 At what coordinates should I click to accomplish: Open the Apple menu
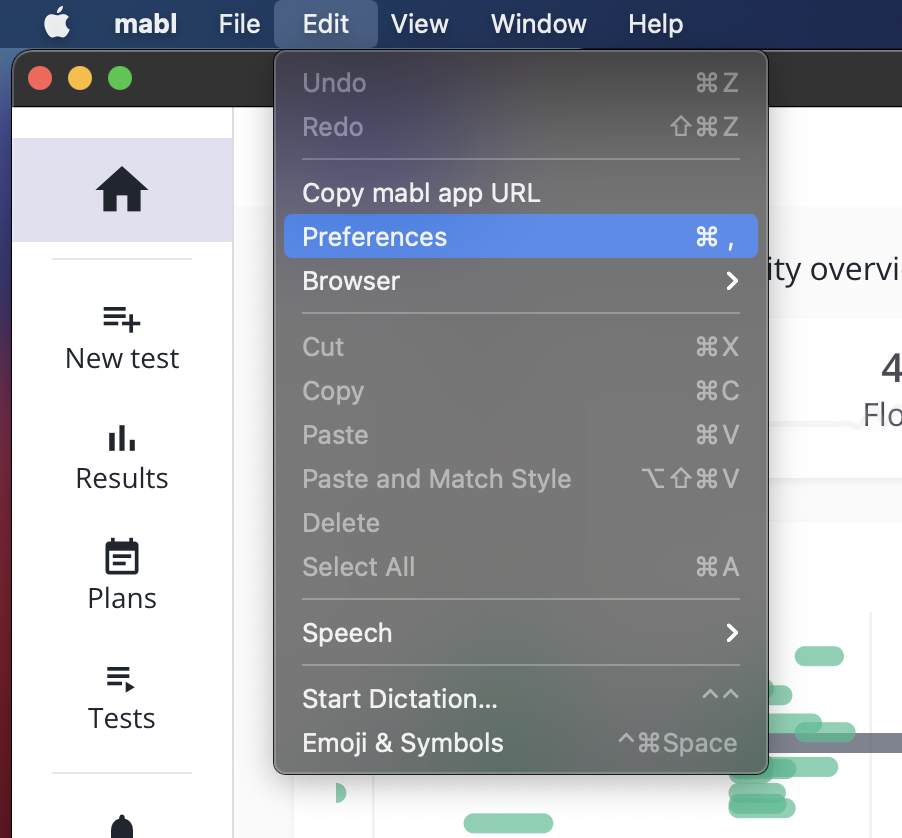point(57,24)
